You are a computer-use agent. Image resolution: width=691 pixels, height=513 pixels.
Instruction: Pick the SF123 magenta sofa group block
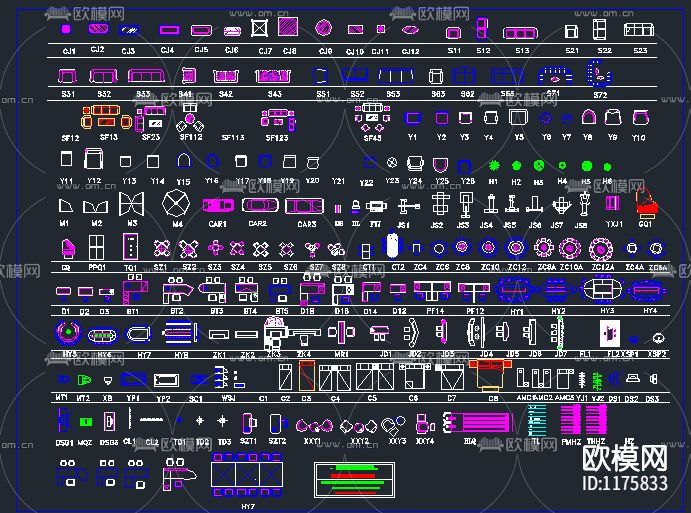click(278, 120)
